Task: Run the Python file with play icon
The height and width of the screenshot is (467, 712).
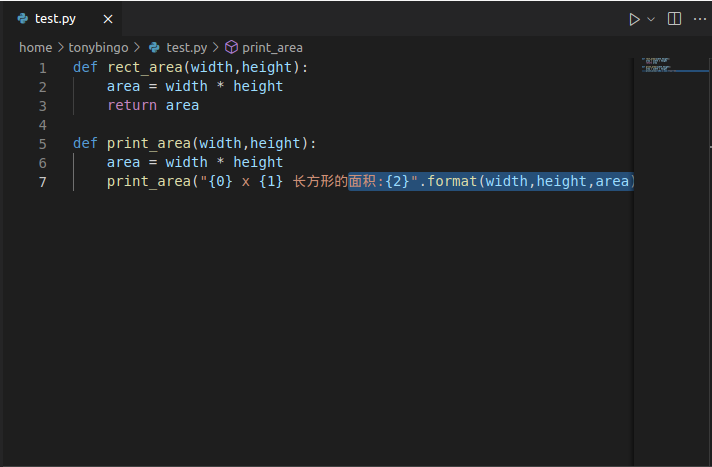Action: tap(634, 19)
